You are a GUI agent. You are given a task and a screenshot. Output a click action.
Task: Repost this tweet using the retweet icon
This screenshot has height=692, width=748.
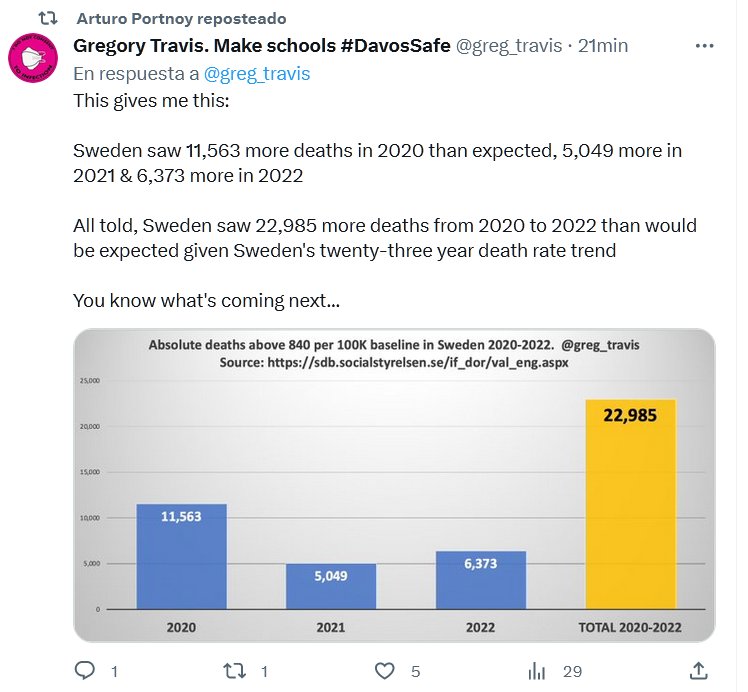pyautogui.click(x=235, y=671)
